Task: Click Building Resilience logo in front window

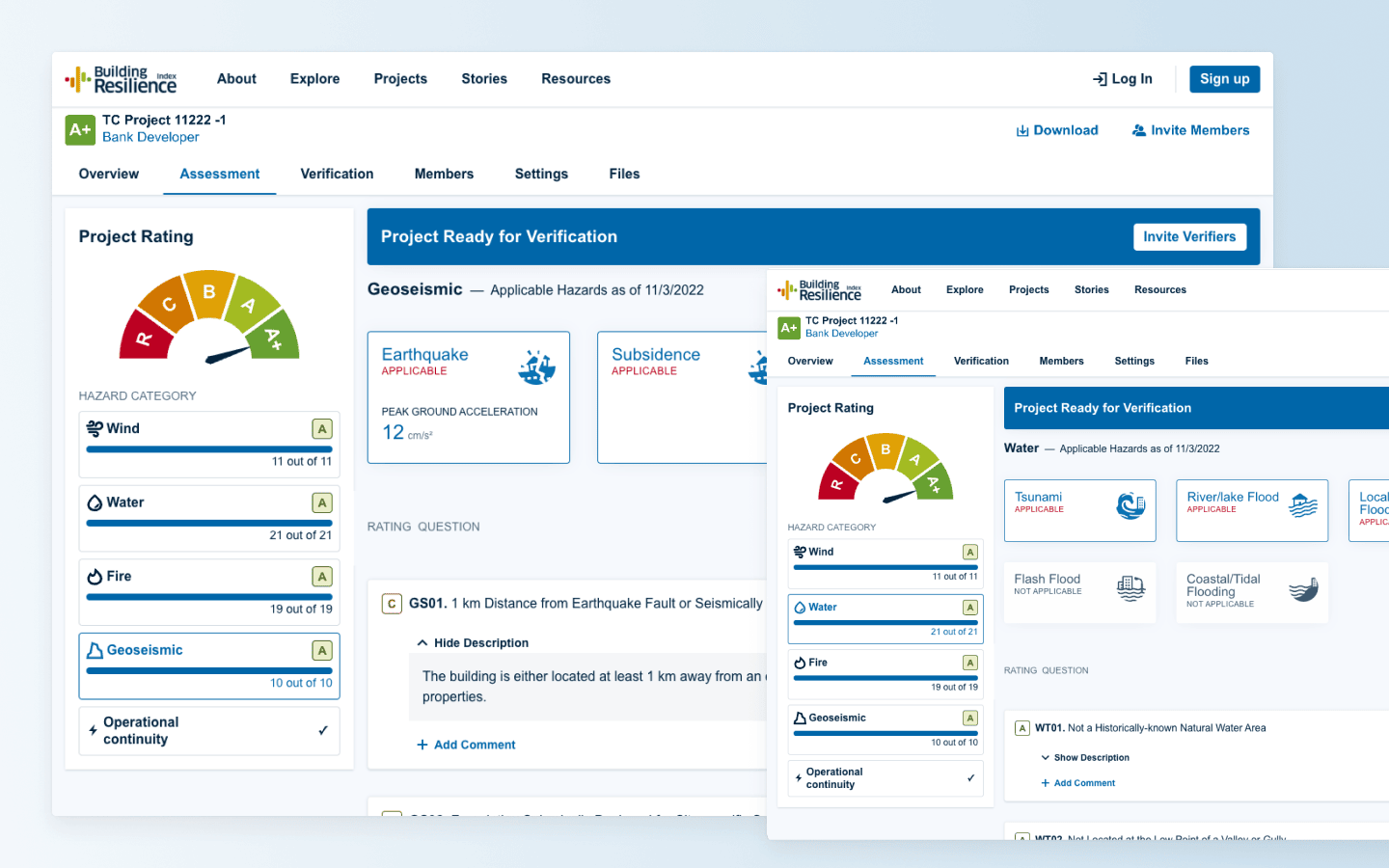Action: pyautogui.click(x=819, y=290)
